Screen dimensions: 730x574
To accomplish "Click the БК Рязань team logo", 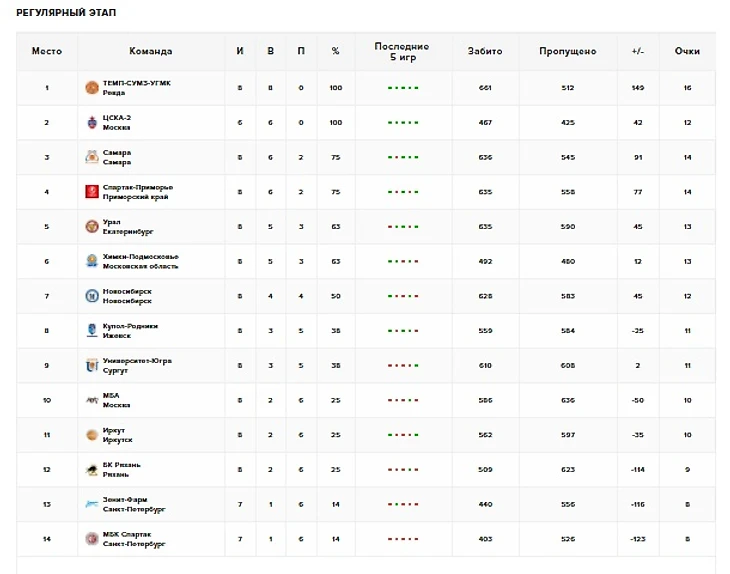I will [x=92, y=470].
